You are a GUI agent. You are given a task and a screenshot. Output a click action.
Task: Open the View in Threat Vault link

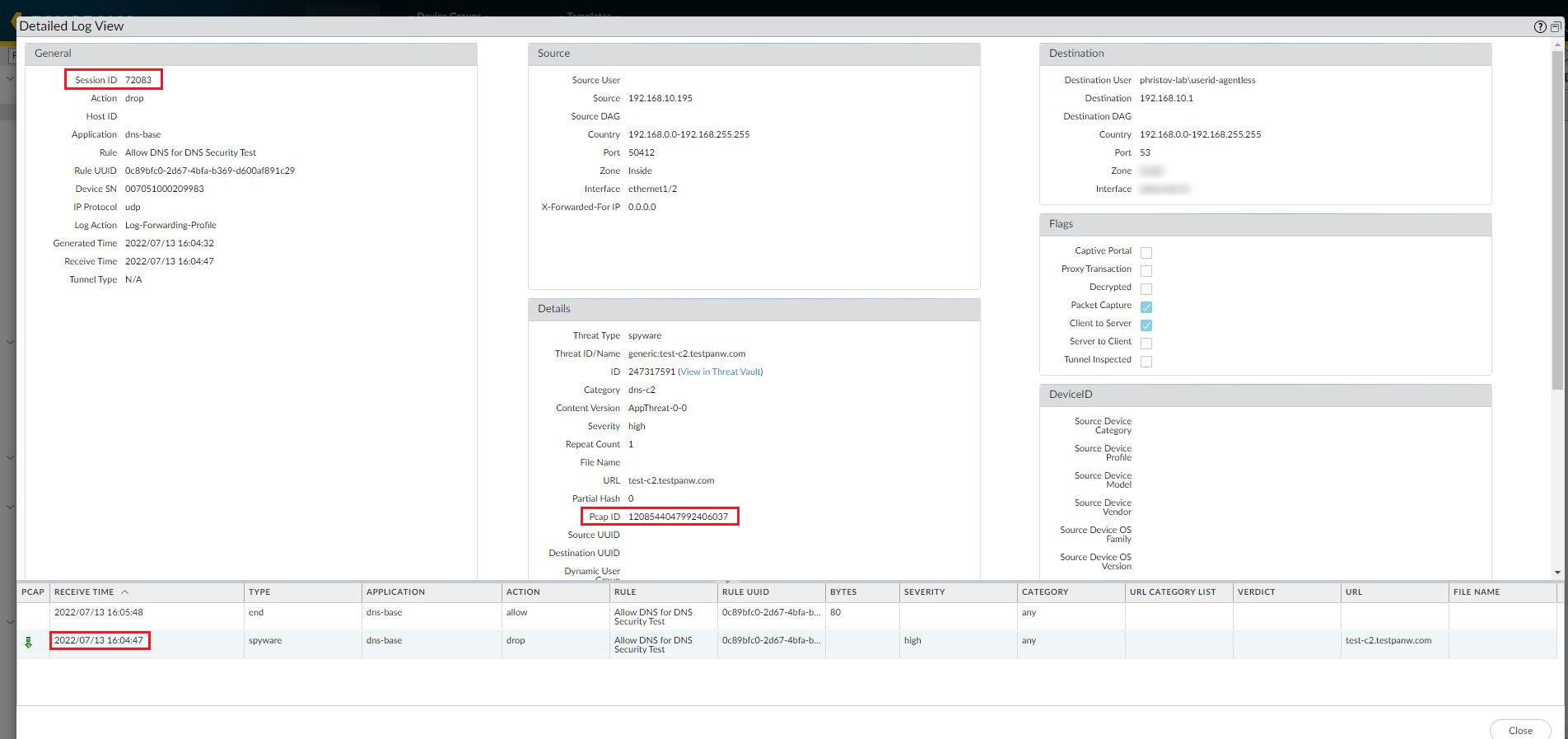click(721, 372)
